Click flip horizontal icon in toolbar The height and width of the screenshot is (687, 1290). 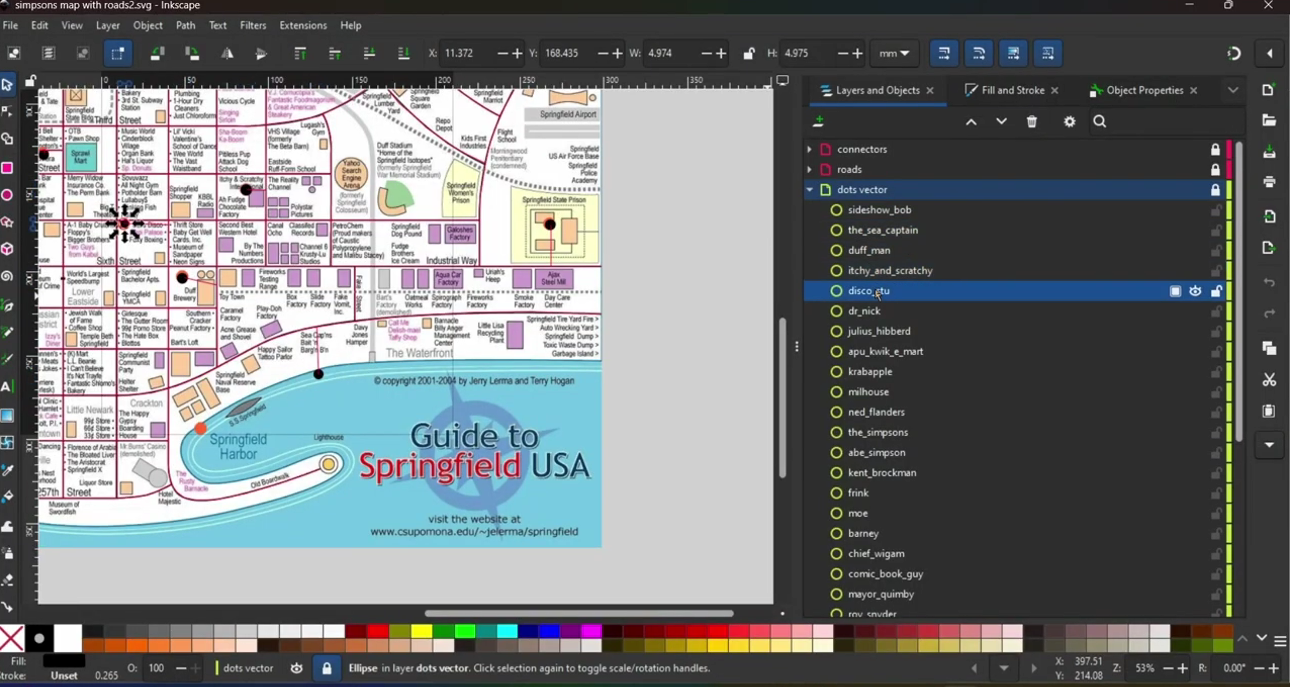pyautogui.click(x=228, y=54)
